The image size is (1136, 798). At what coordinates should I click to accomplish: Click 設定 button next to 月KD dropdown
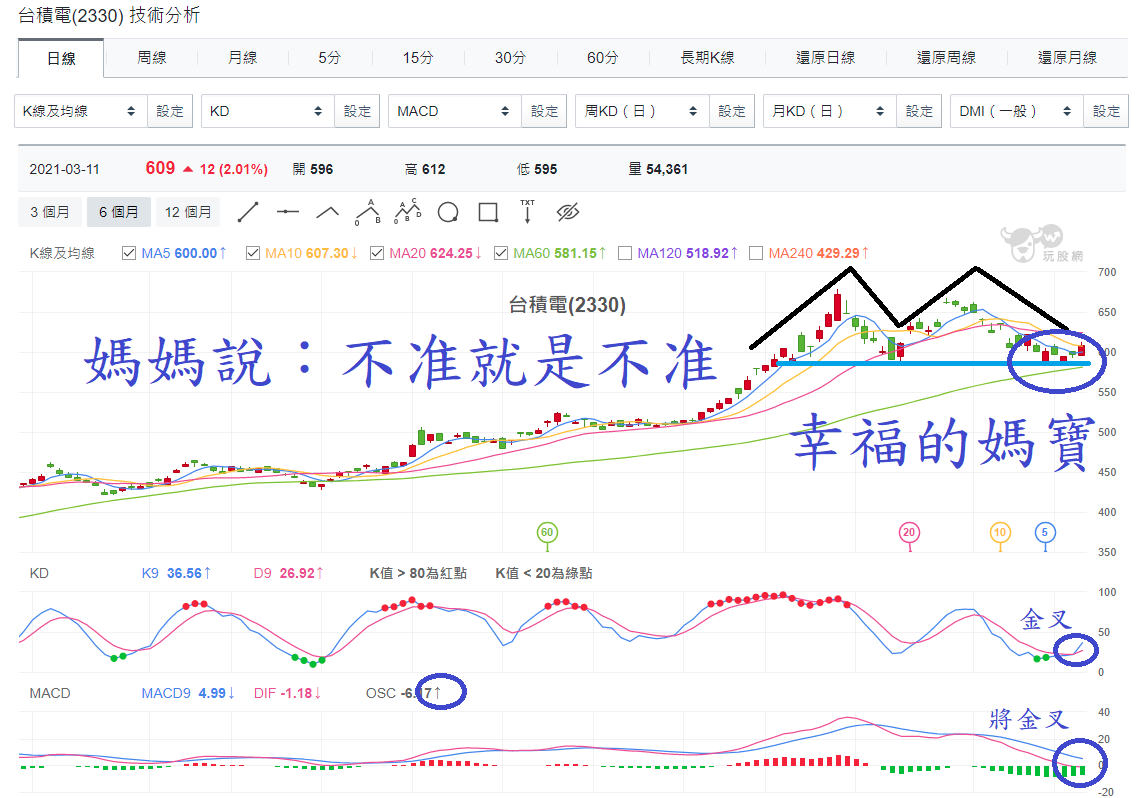919,111
